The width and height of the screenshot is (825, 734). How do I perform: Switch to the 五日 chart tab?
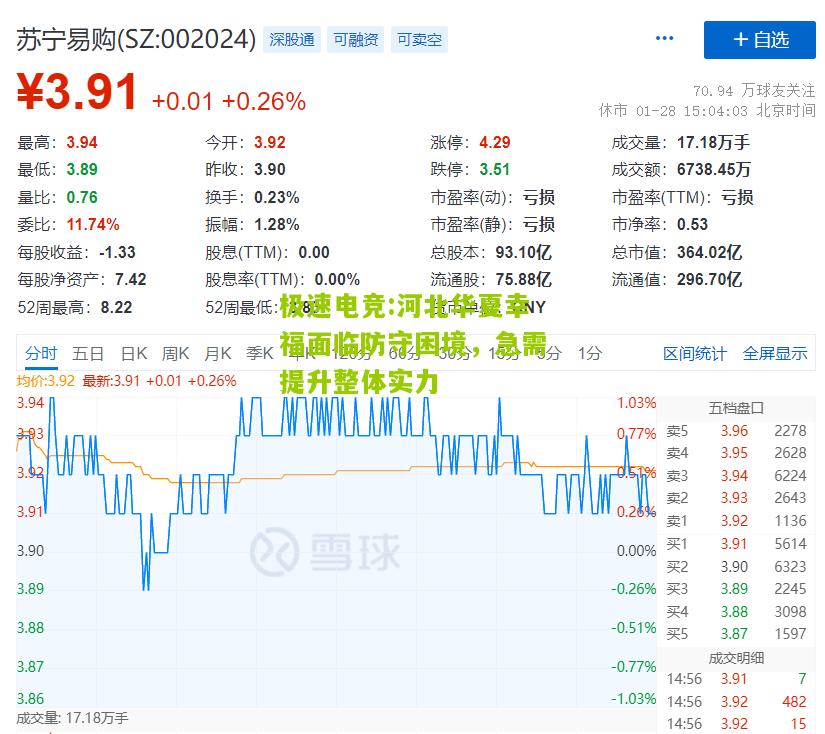(x=88, y=353)
